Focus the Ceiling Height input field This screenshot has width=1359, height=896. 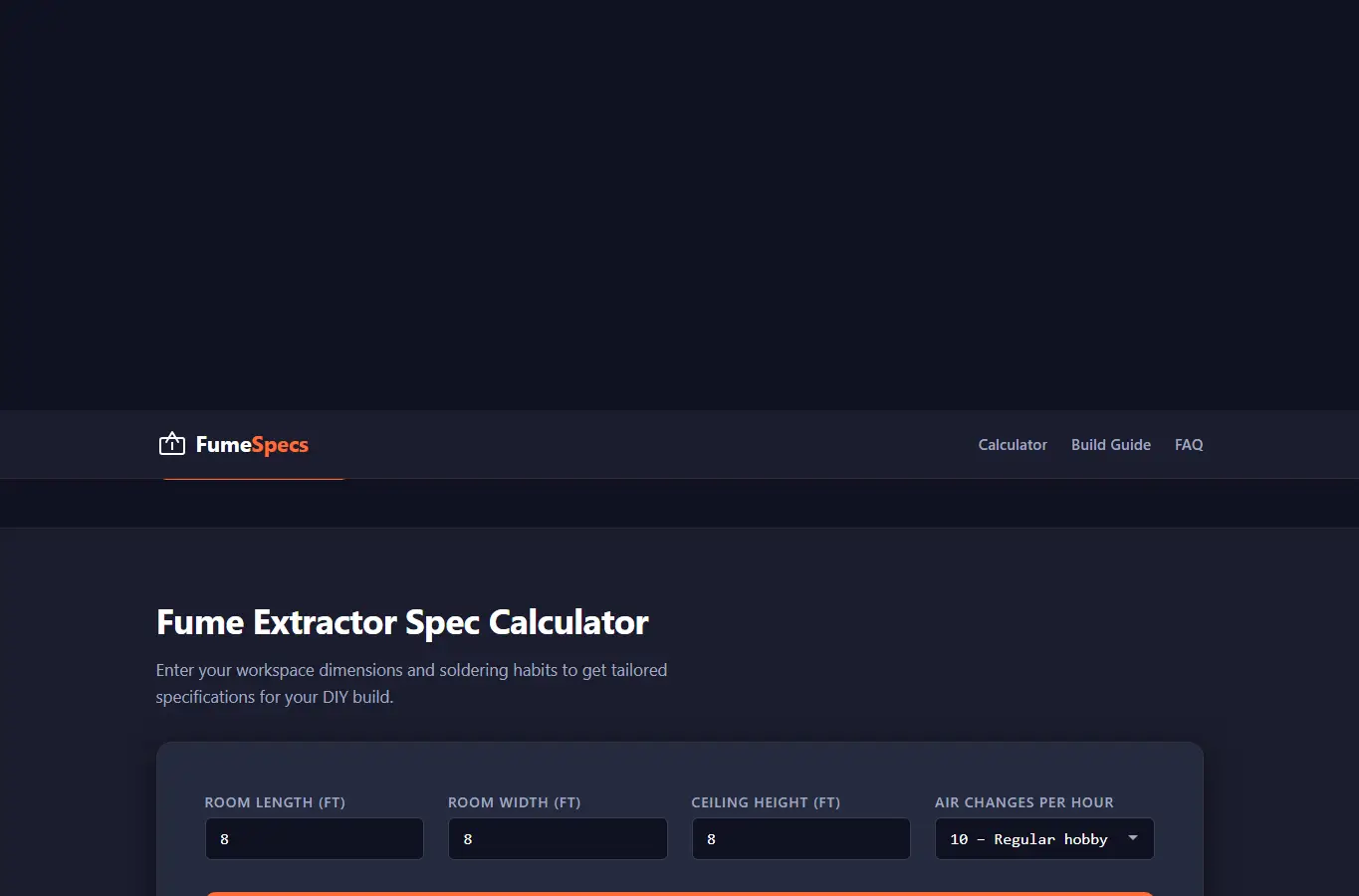(801, 839)
